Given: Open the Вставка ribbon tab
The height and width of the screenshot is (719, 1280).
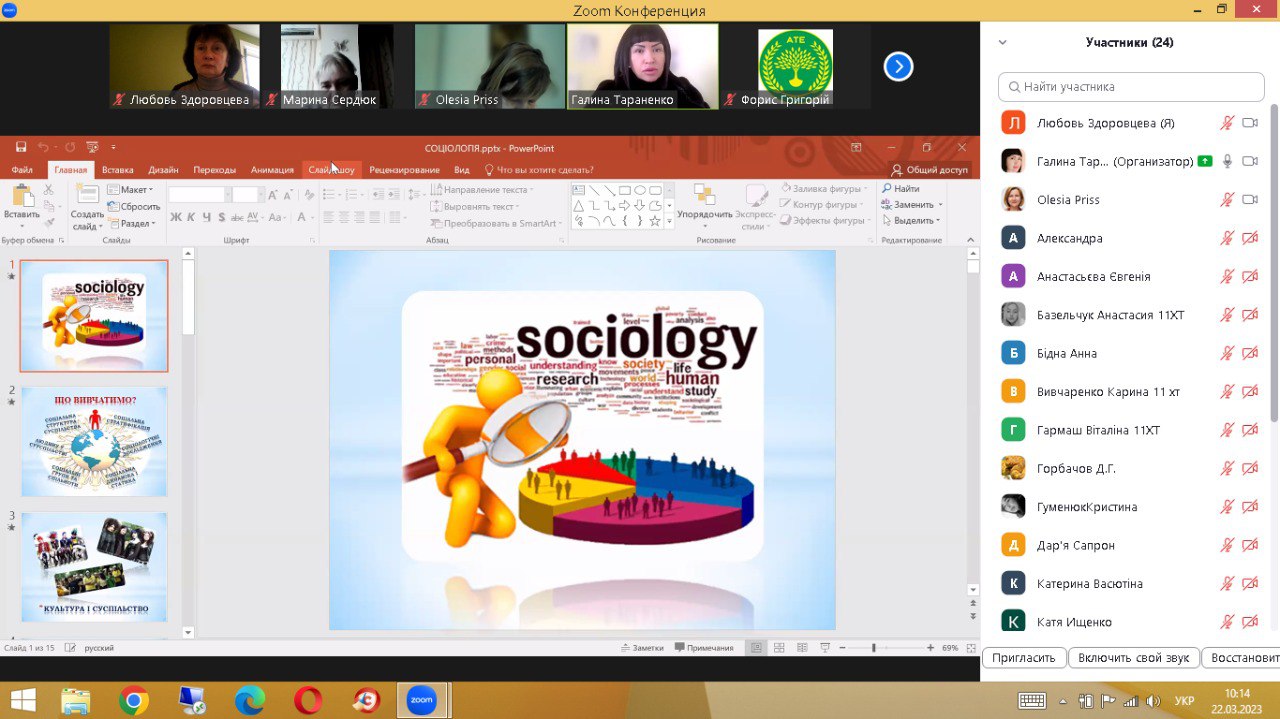Looking at the screenshot, I should tap(117, 170).
